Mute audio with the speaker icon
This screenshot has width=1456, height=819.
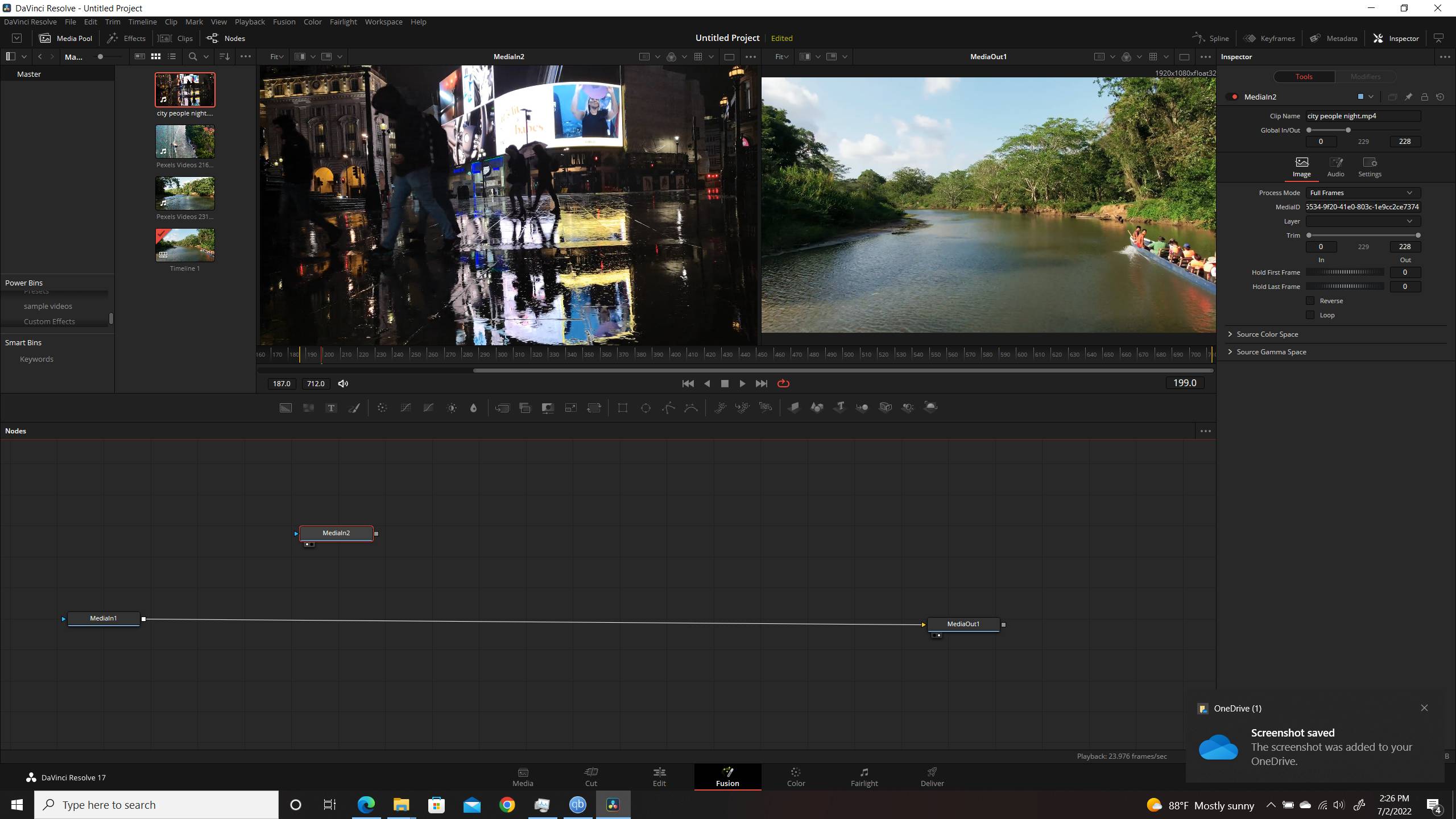tap(343, 383)
